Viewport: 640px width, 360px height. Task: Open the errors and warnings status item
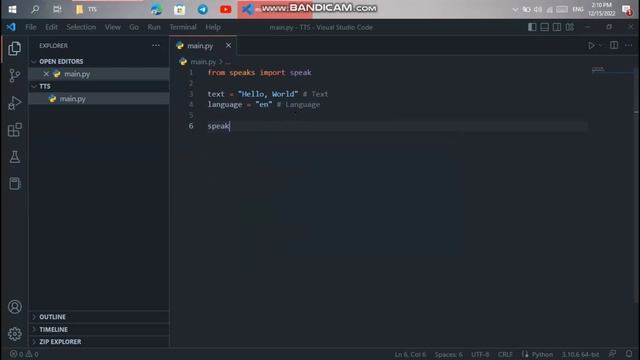tap(24, 354)
